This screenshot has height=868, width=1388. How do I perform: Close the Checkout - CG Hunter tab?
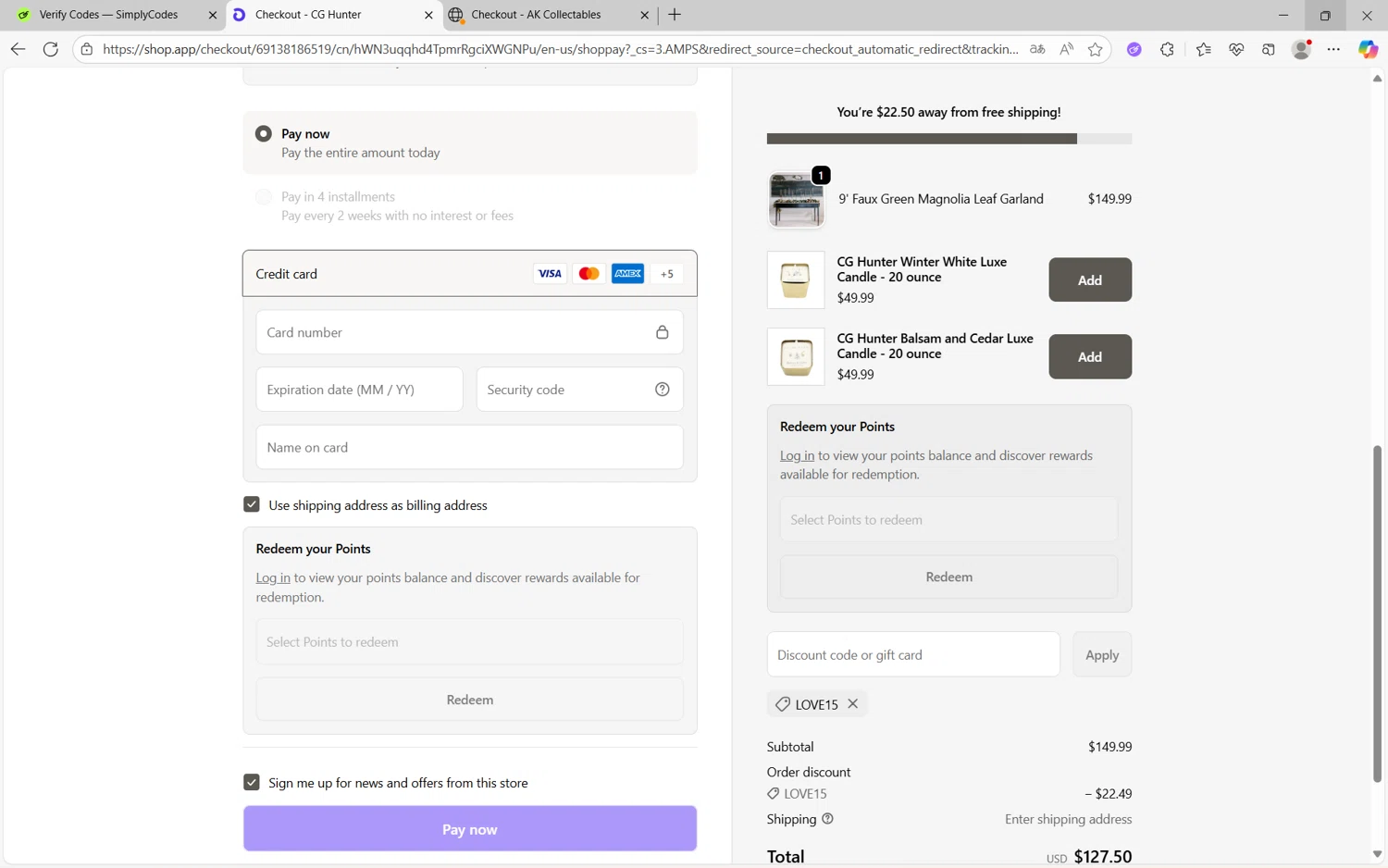pos(428,15)
